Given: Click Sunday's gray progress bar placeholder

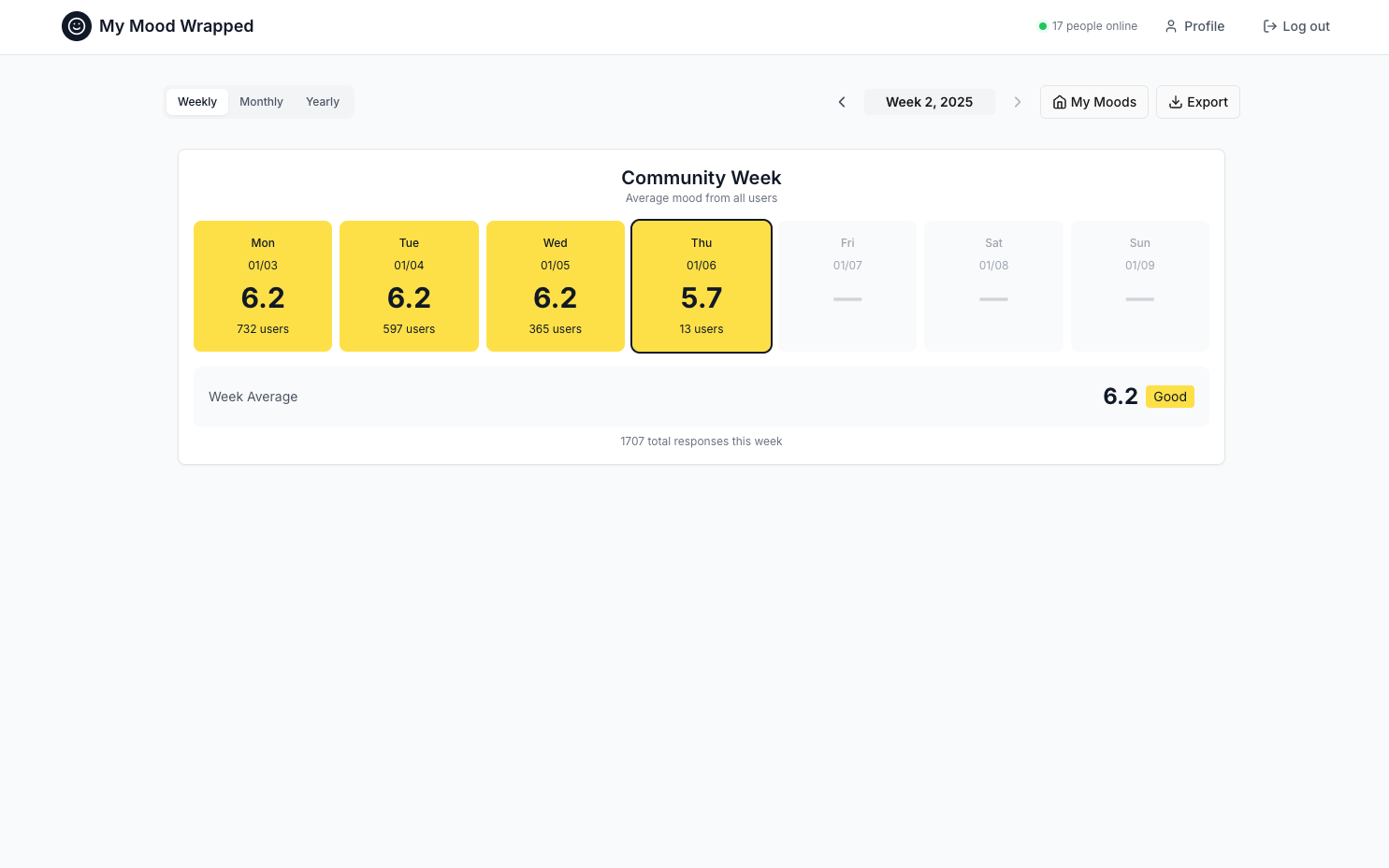Looking at the screenshot, I should coord(1139,299).
